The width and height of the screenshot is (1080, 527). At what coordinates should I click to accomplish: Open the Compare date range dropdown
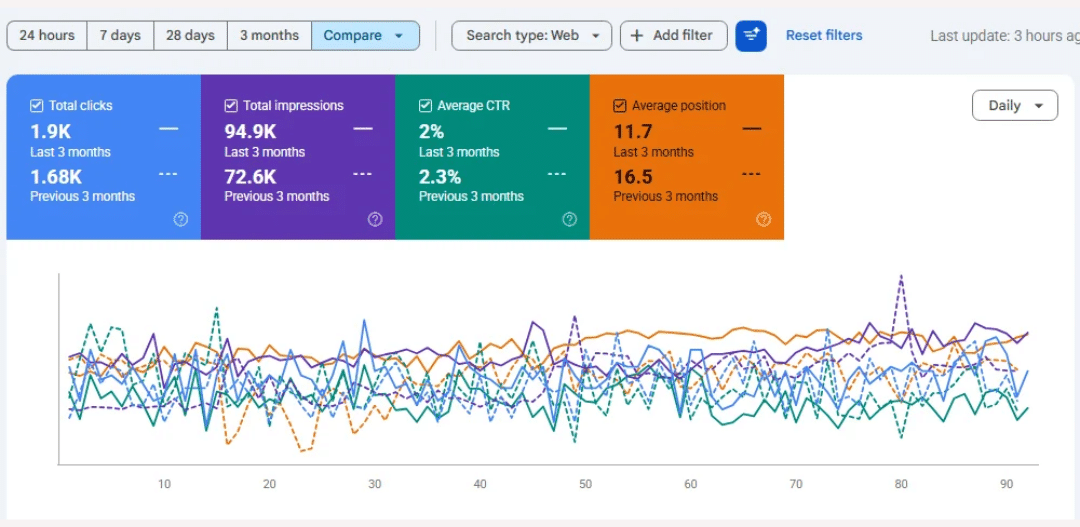[365, 35]
